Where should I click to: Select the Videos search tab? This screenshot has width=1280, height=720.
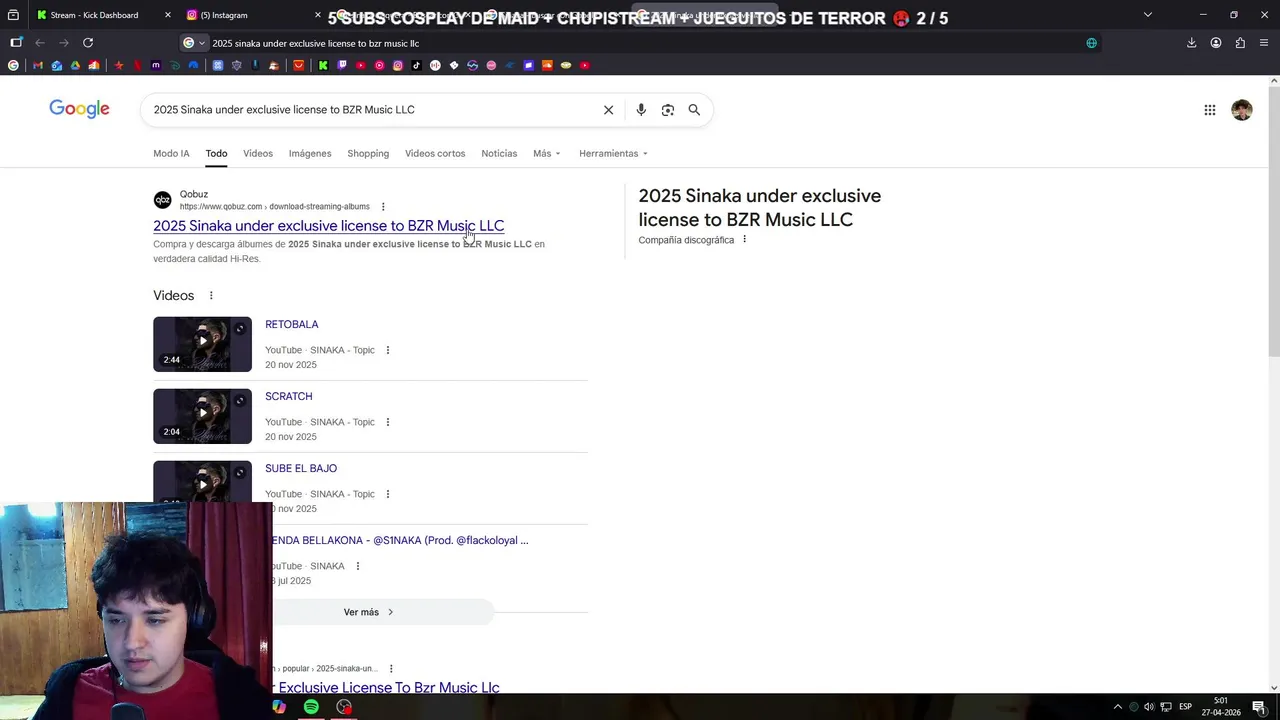(258, 153)
